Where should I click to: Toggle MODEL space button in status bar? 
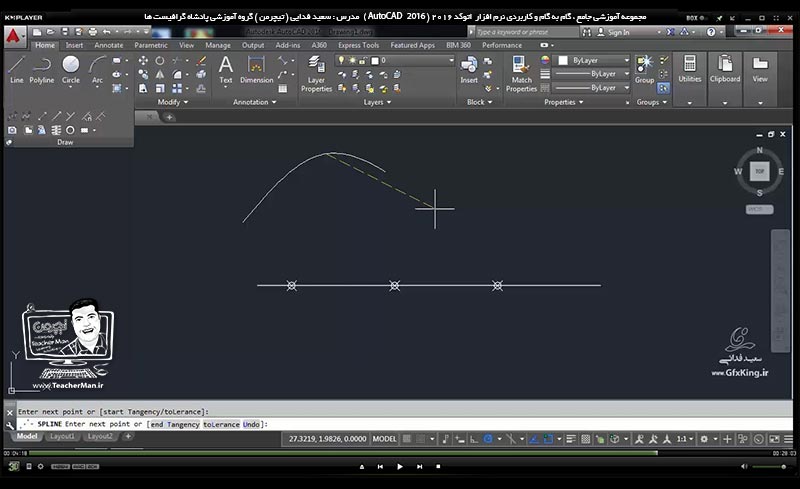click(384, 439)
